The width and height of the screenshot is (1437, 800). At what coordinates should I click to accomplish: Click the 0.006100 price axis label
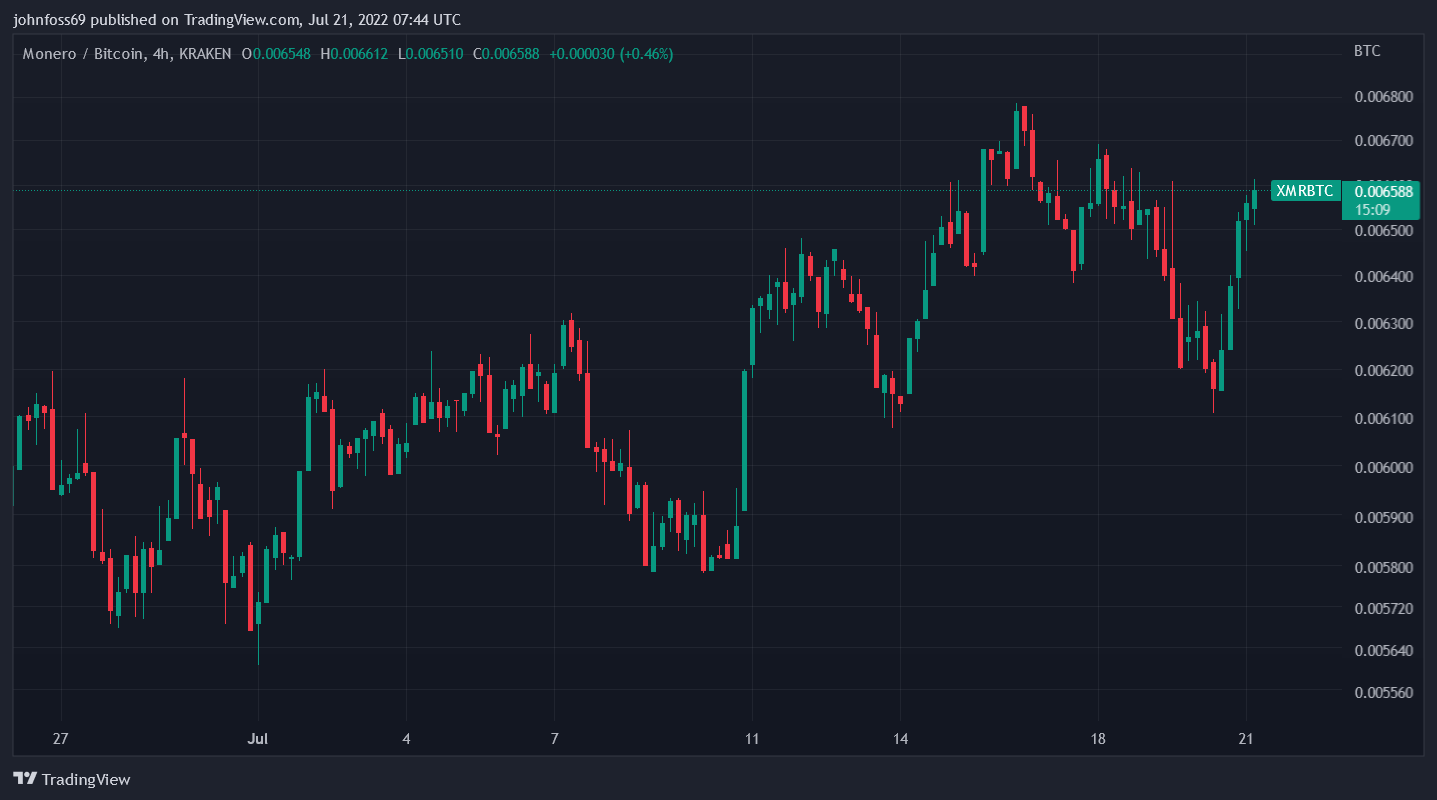click(1384, 418)
